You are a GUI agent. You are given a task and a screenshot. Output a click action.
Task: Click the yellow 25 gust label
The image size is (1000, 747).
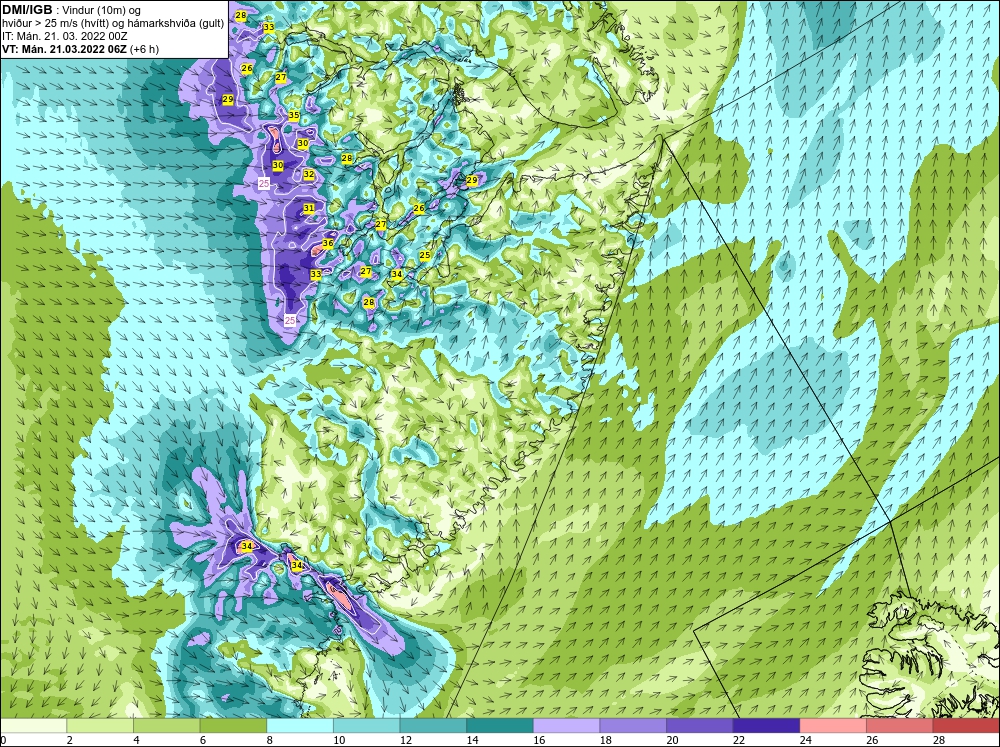coord(425,255)
